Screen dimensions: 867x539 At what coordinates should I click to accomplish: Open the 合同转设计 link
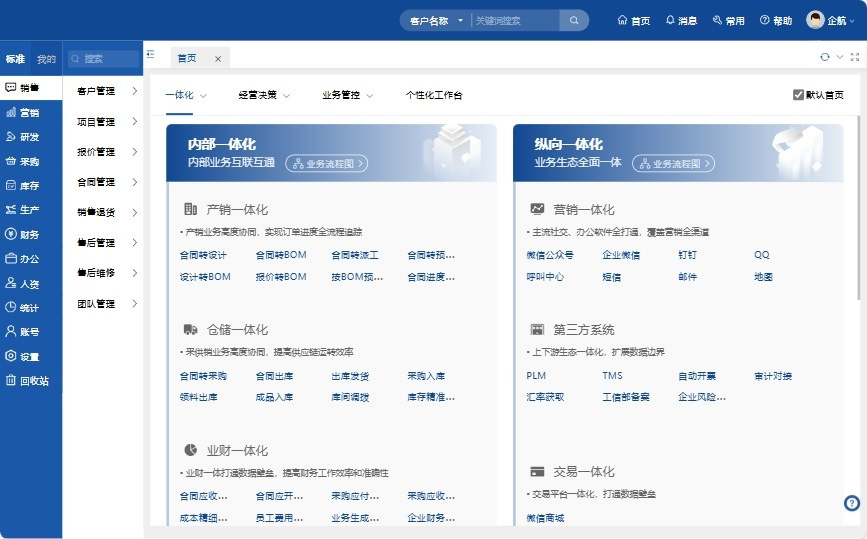pos(203,255)
